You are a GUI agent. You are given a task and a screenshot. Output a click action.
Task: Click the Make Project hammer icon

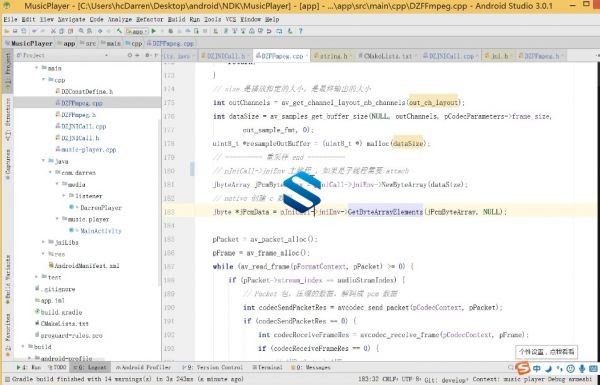[x=119, y=31]
